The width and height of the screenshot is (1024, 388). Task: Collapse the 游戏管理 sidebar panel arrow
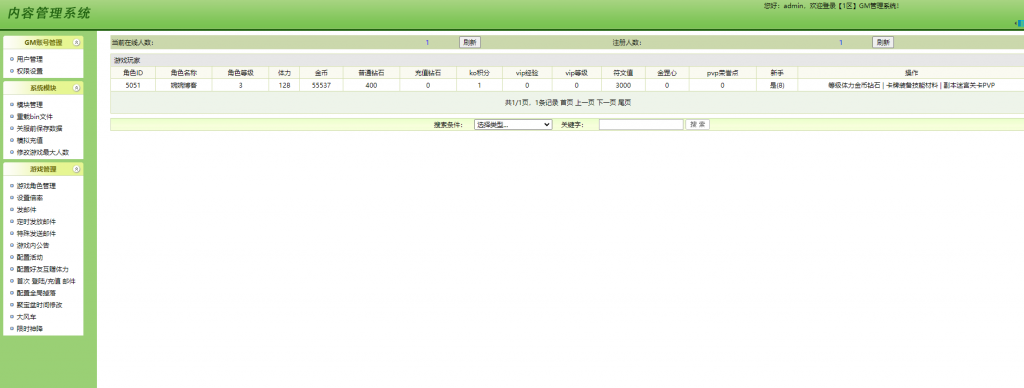(76, 169)
